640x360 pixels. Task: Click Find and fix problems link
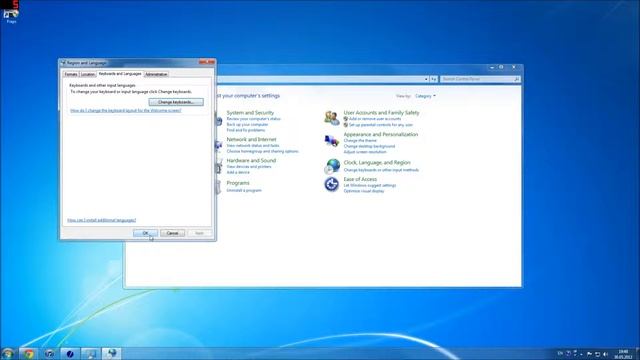coord(246,130)
